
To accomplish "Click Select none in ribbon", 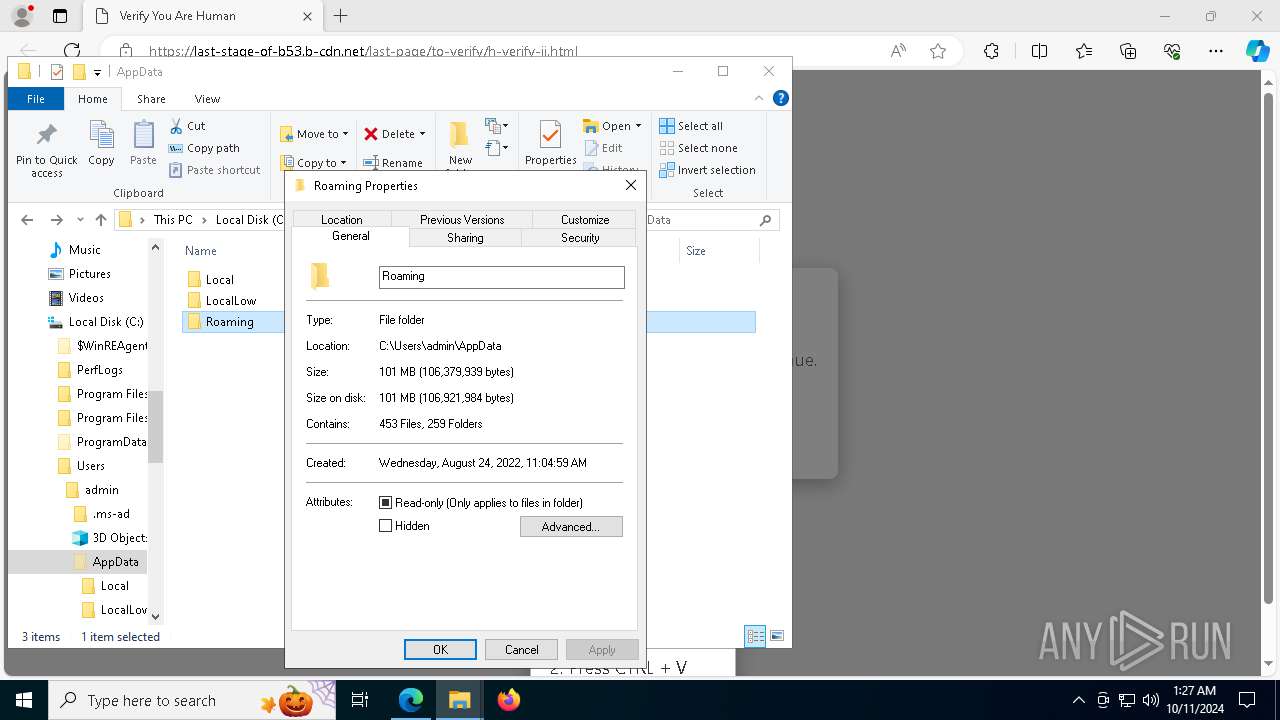I will pyautogui.click(x=698, y=148).
